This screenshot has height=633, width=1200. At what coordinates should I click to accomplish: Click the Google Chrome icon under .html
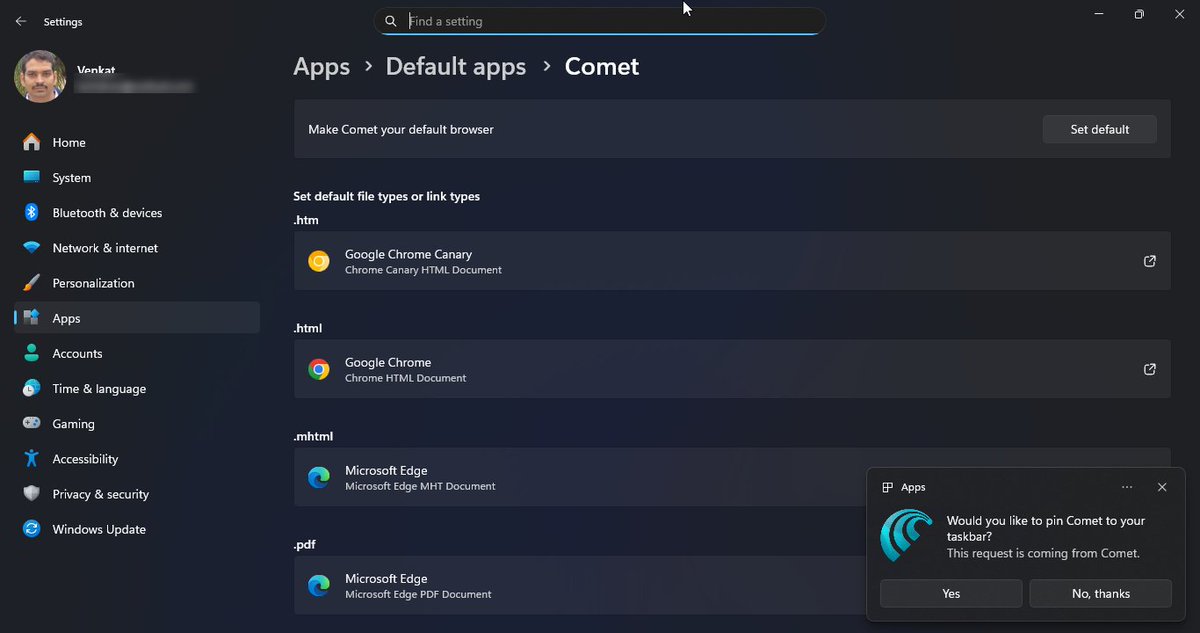point(318,369)
